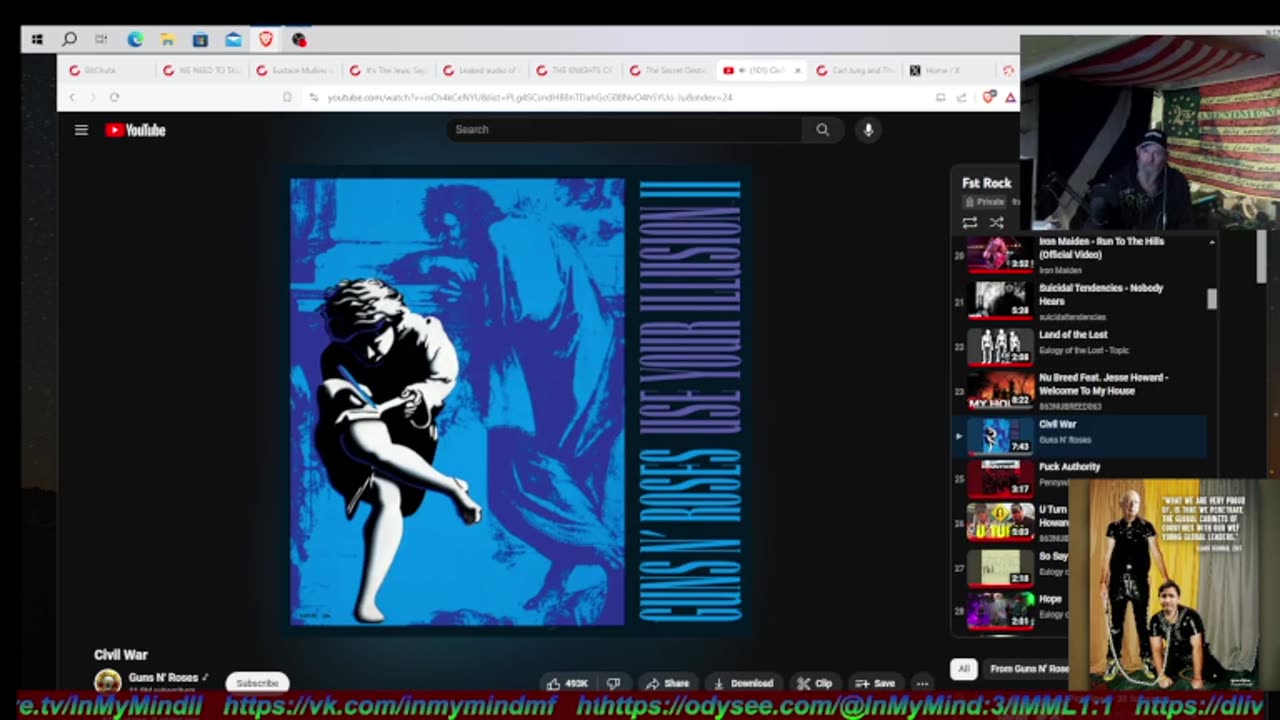
Task: Switch to the Eustace Mullins tab
Action: tap(294, 70)
